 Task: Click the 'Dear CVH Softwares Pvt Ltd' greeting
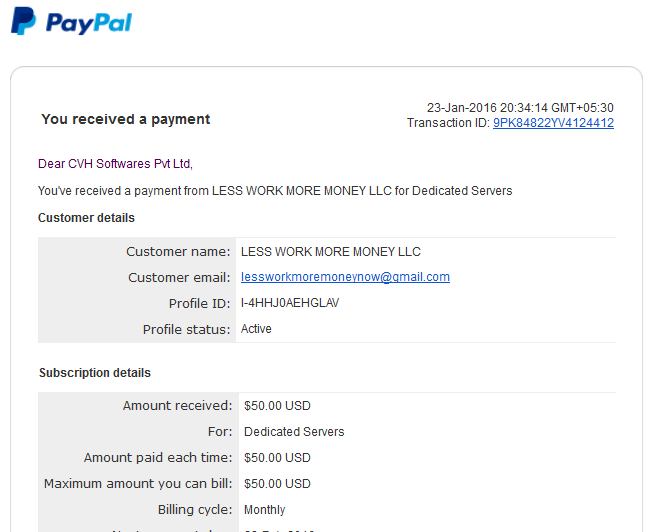click(x=115, y=164)
